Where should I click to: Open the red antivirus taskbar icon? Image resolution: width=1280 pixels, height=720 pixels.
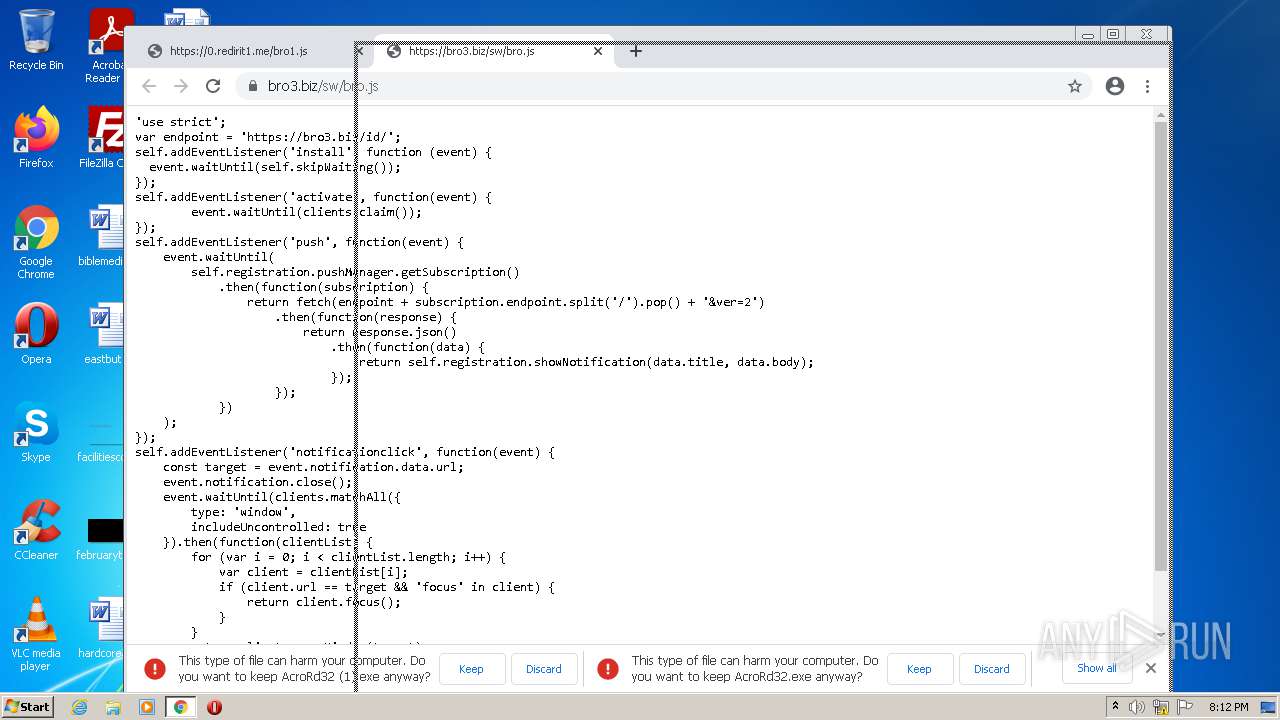214,707
